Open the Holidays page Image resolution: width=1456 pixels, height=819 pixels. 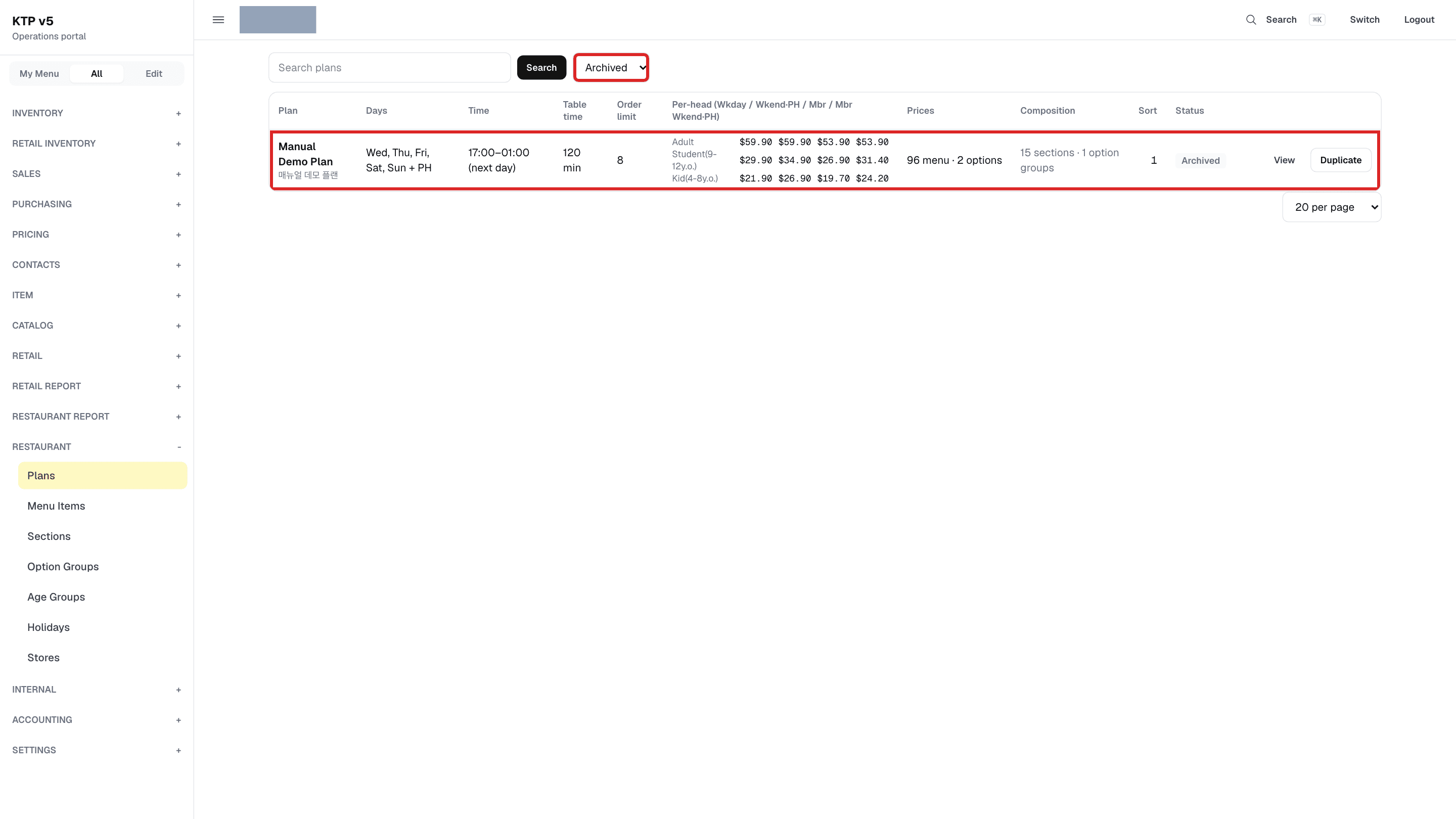[x=102, y=627]
